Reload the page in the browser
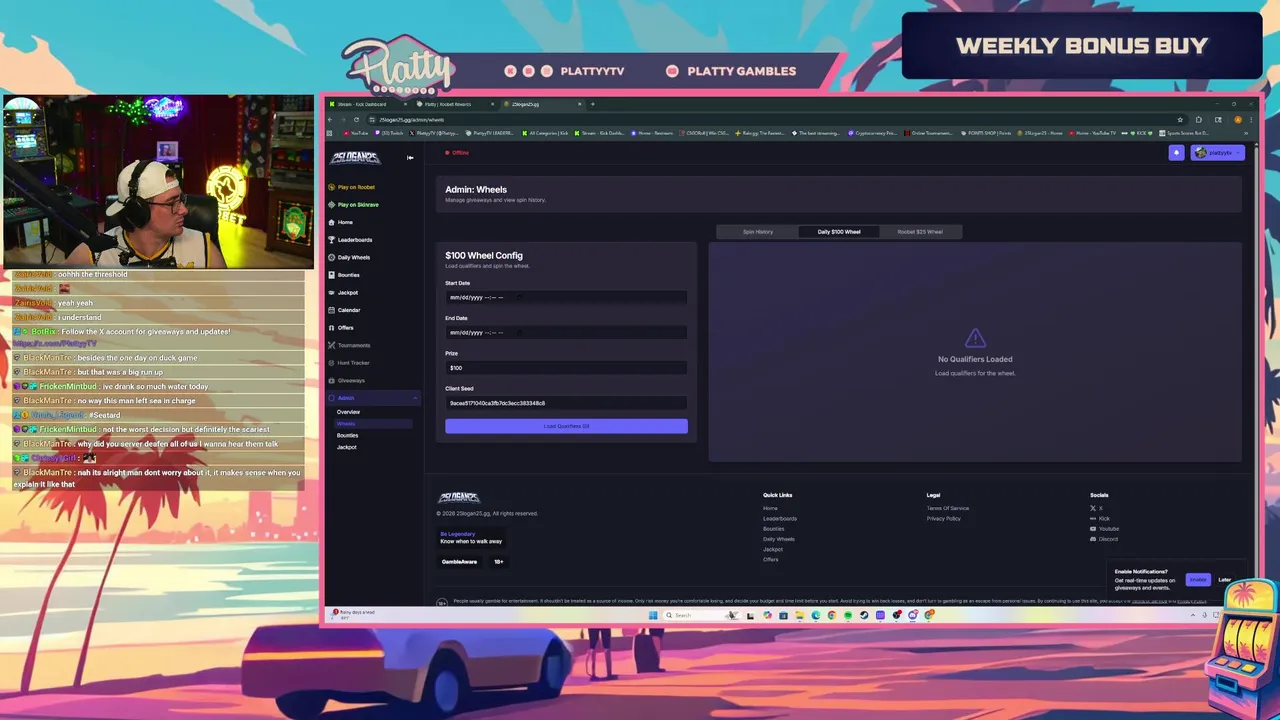The height and width of the screenshot is (720, 1280). pos(356,119)
